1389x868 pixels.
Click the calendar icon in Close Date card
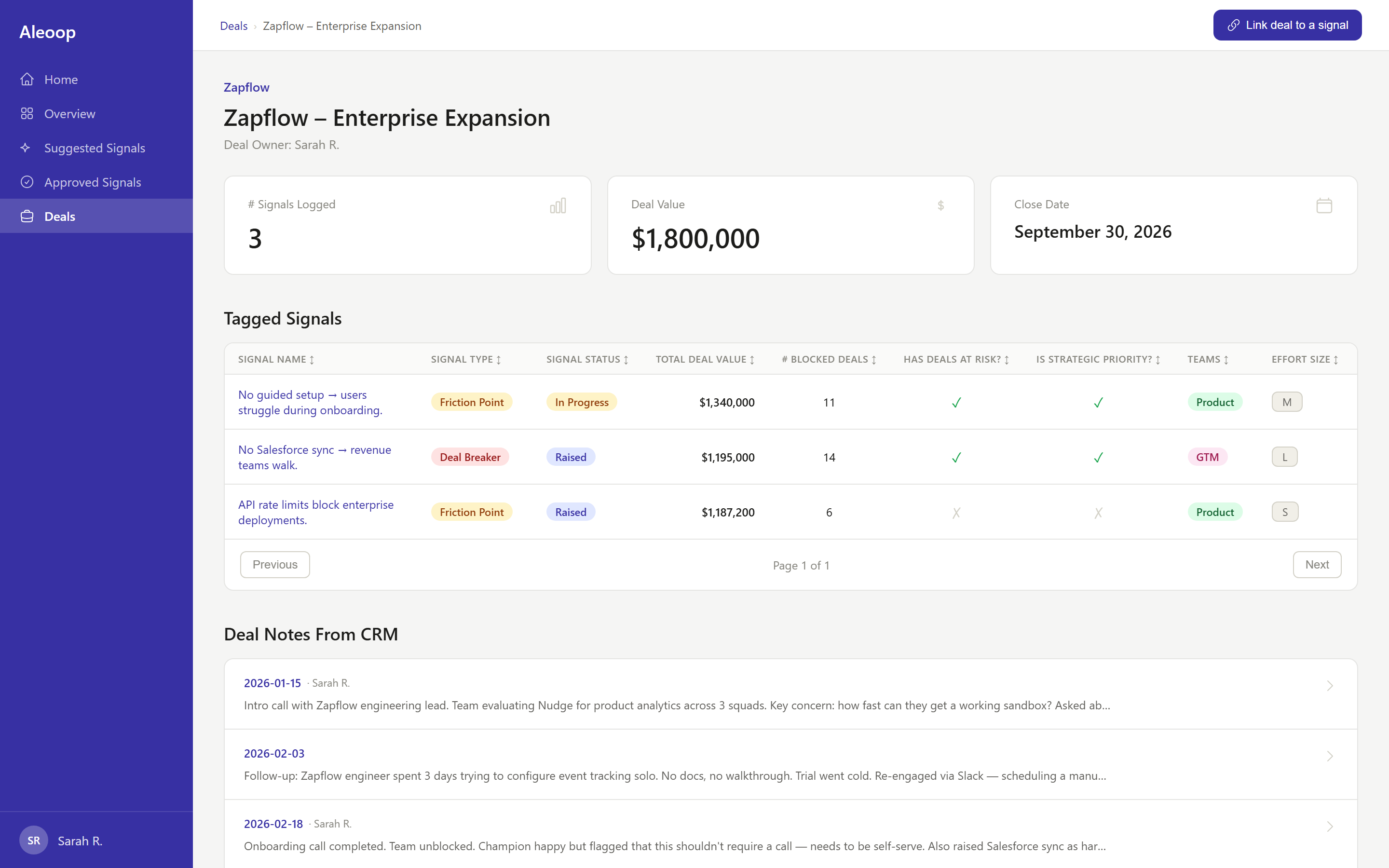(1324, 205)
